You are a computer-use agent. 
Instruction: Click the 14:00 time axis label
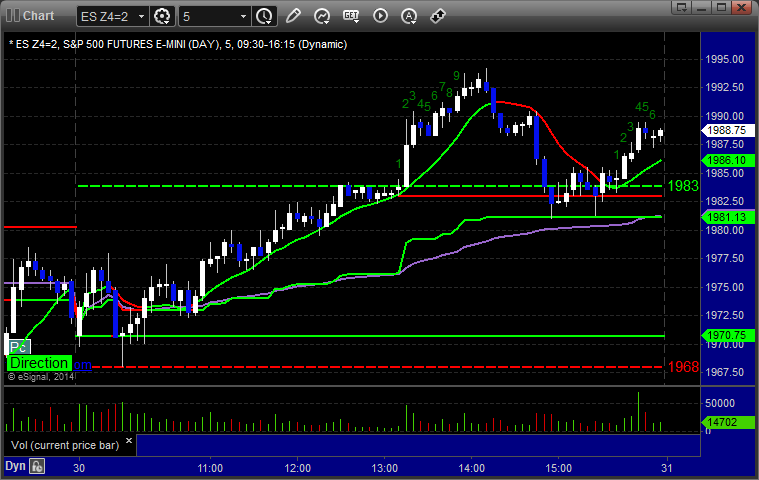(x=471, y=468)
